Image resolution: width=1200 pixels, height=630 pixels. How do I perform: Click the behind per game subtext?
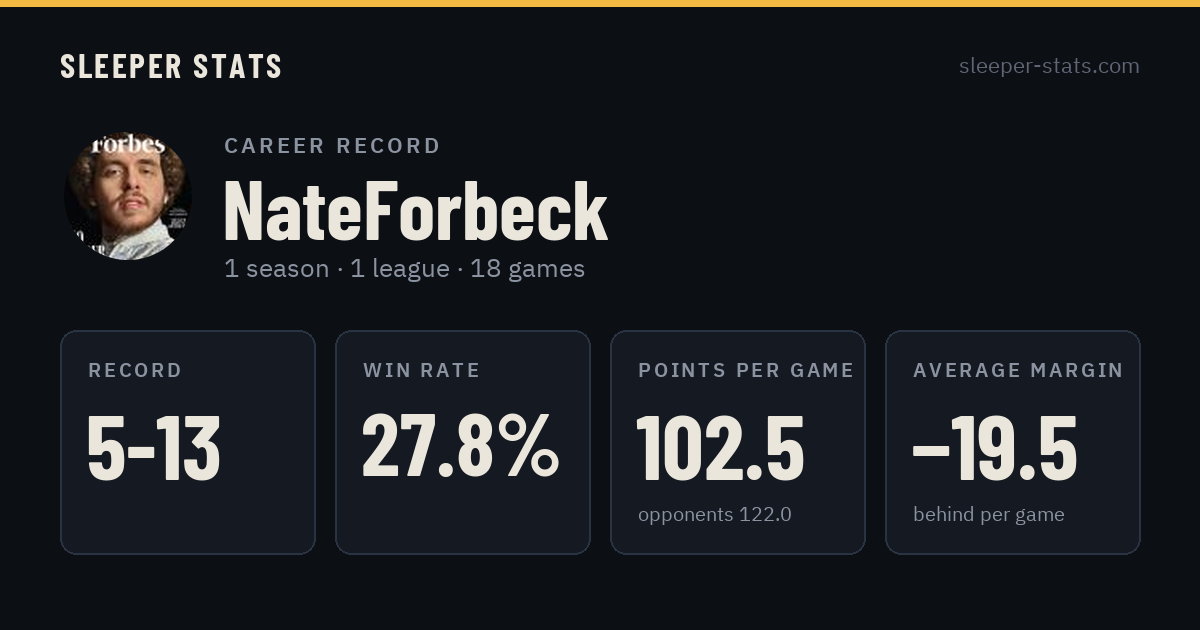pyautogui.click(x=988, y=515)
